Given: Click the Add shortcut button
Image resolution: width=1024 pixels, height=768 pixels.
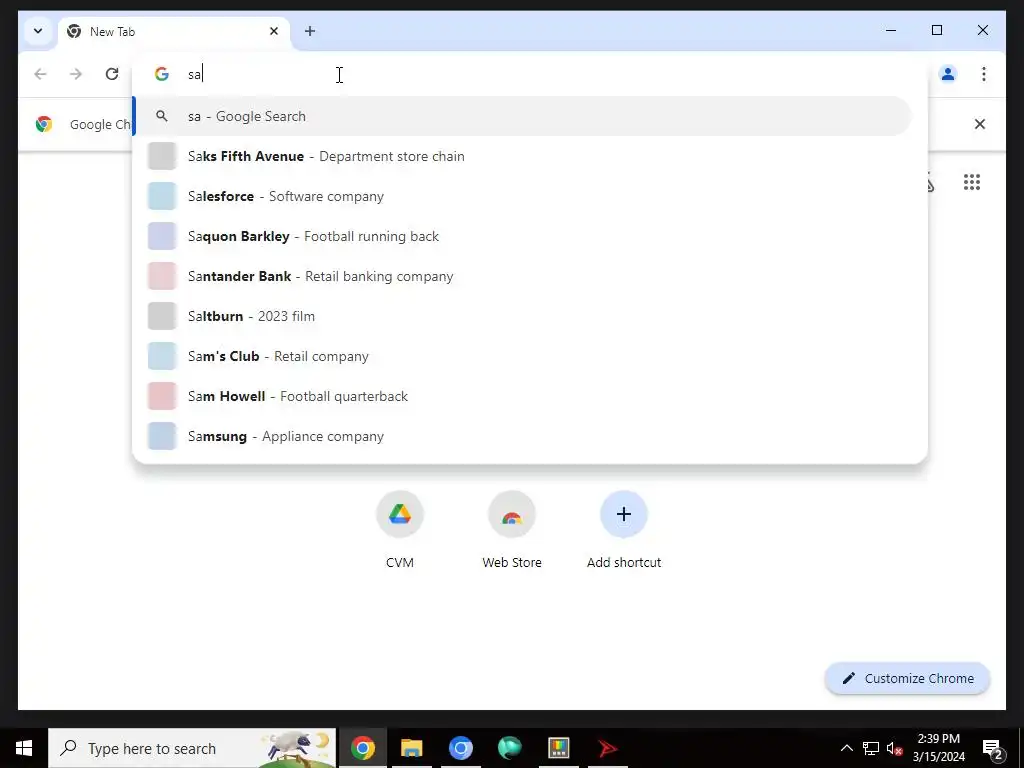Looking at the screenshot, I should tap(624, 530).
